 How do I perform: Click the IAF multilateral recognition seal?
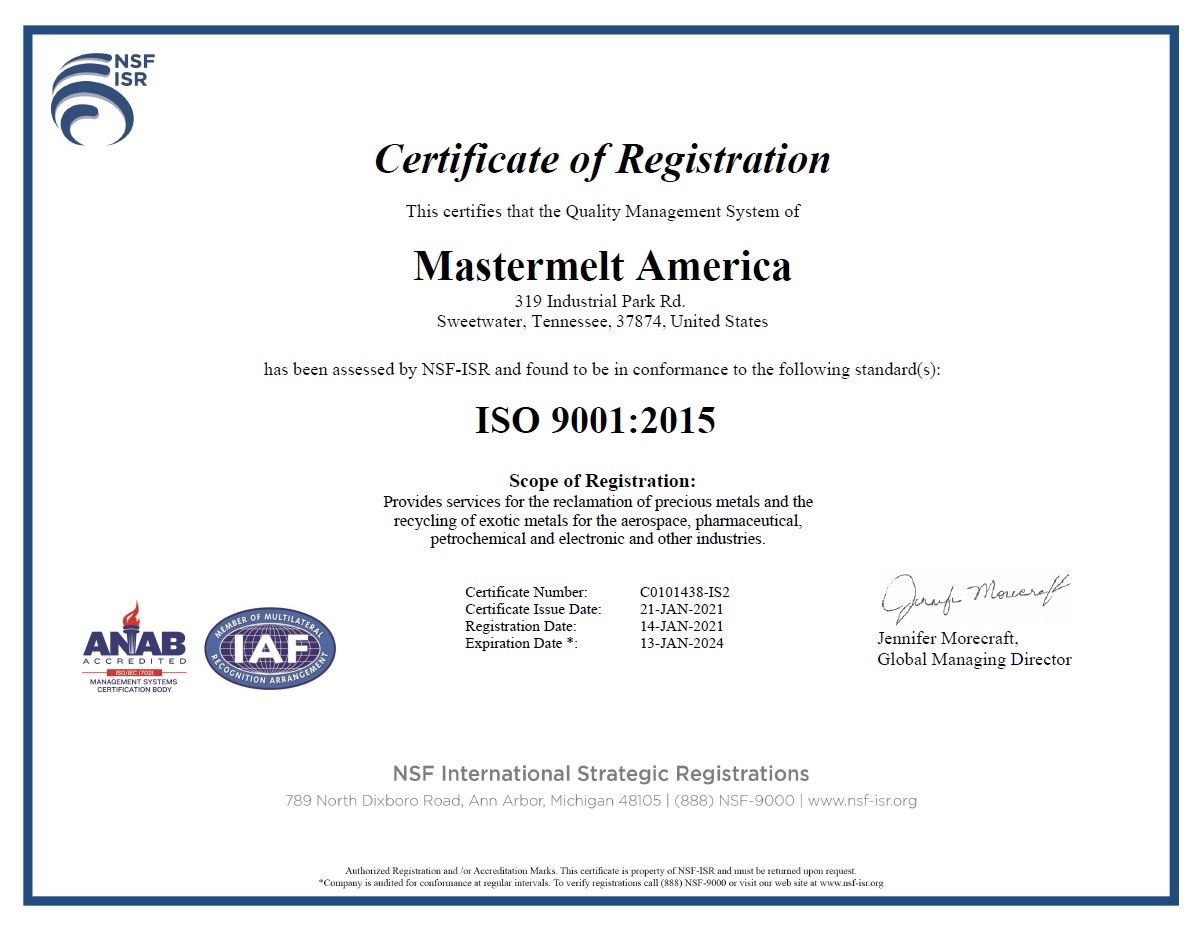click(x=270, y=648)
